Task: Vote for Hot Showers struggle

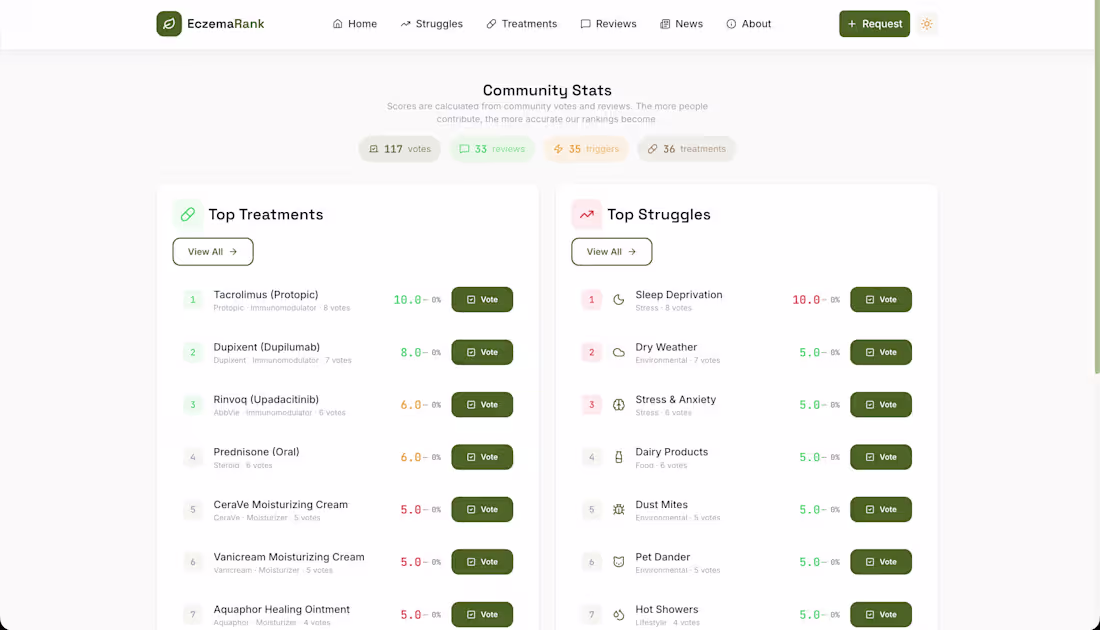Action: coord(881,614)
